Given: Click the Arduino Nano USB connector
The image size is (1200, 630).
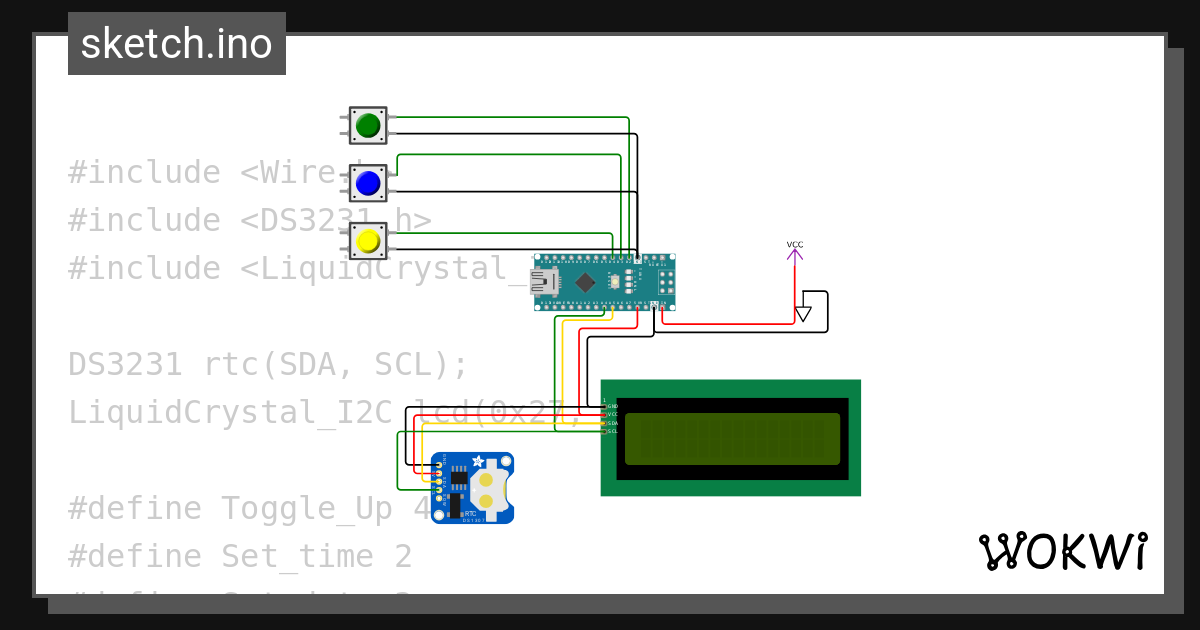Looking at the screenshot, I should pos(544,282).
